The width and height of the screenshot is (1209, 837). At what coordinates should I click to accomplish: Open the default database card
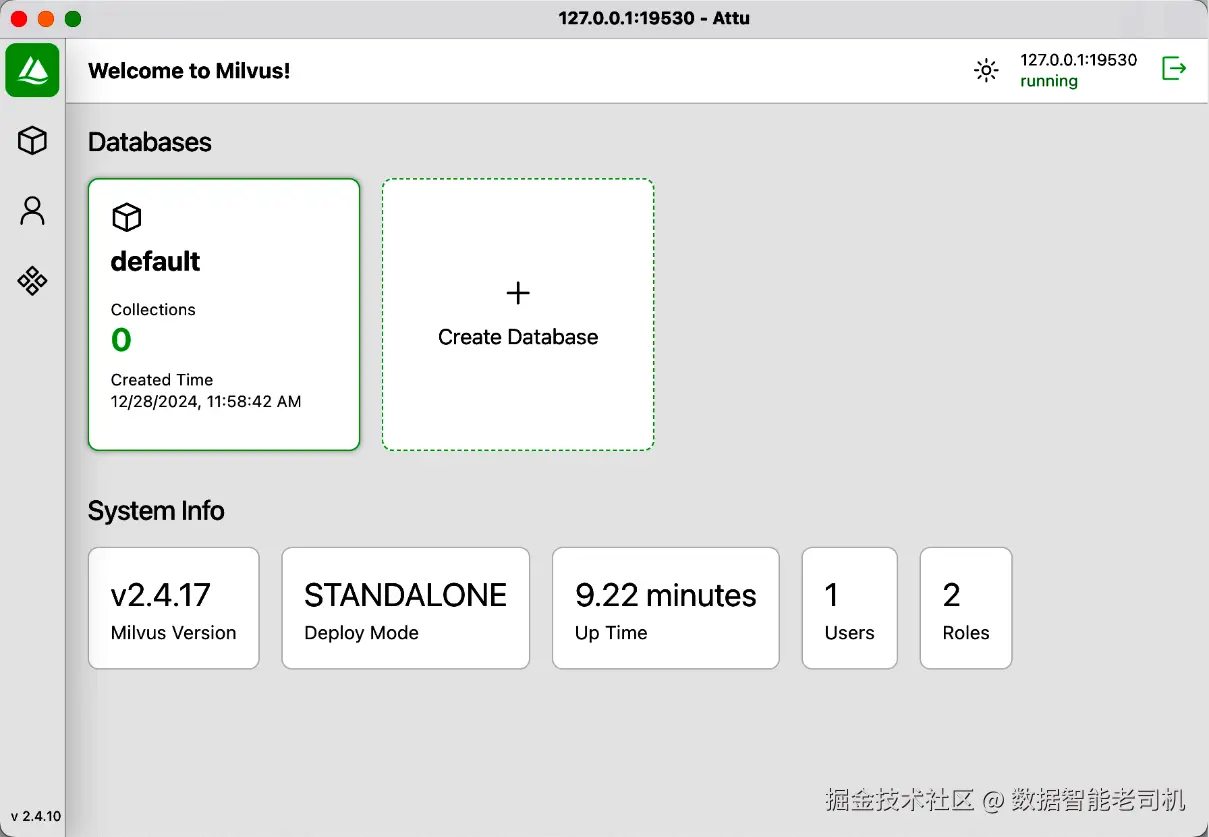coord(224,315)
